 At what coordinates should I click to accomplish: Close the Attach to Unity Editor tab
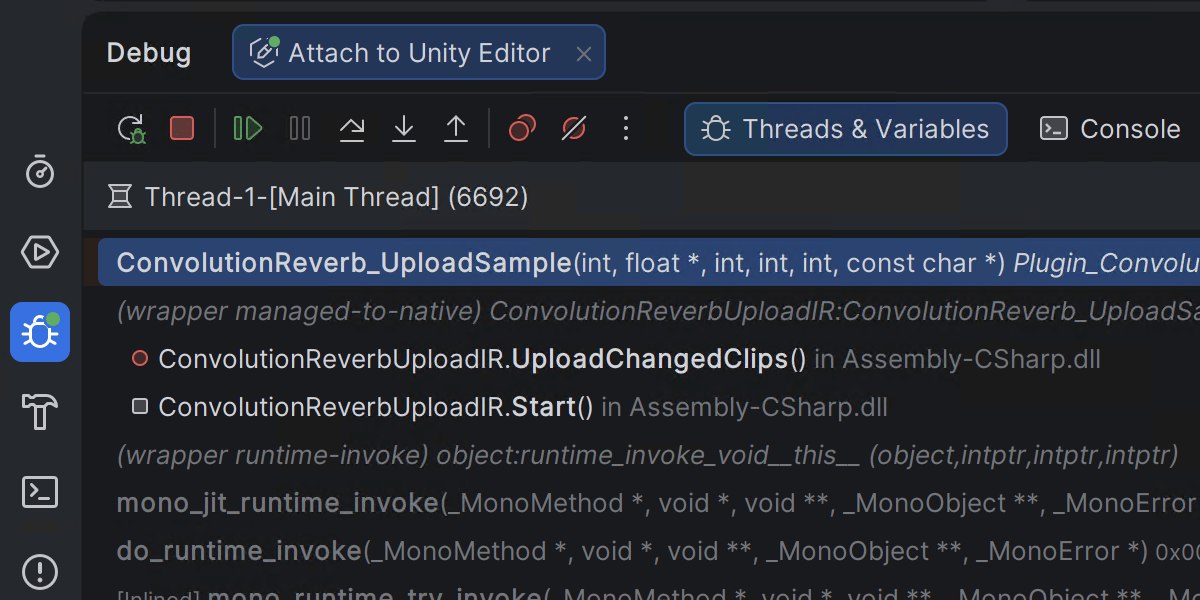tap(584, 54)
